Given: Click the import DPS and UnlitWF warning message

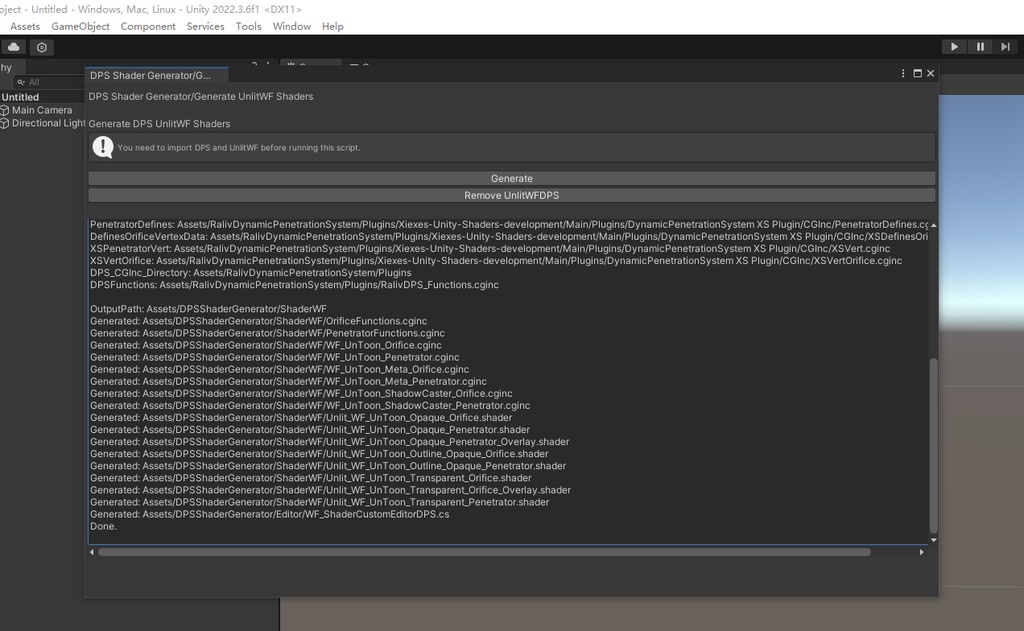Looking at the screenshot, I should (x=239, y=148).
